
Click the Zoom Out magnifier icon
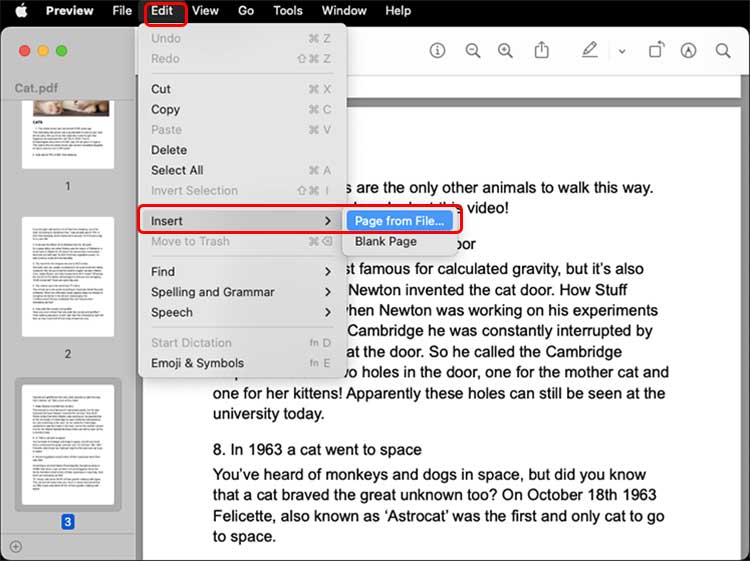[x=473, y=50]
